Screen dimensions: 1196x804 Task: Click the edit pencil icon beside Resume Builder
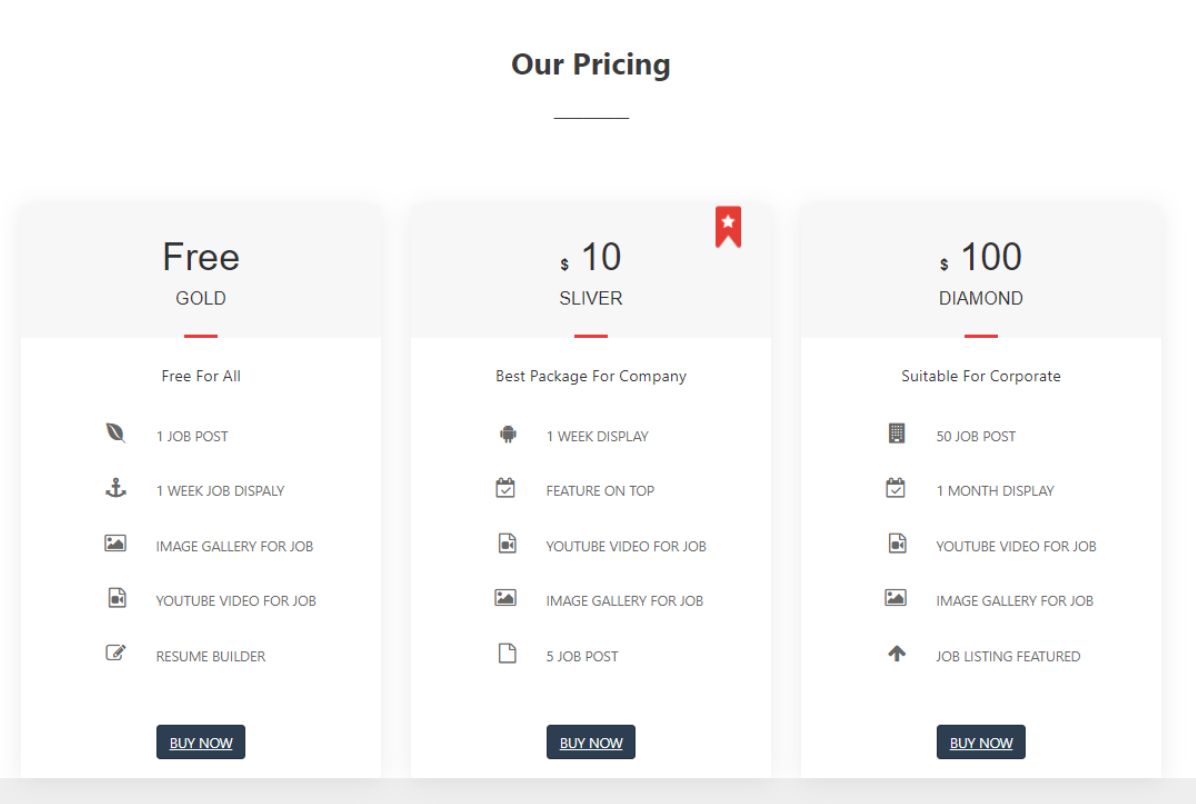point(115,653)
